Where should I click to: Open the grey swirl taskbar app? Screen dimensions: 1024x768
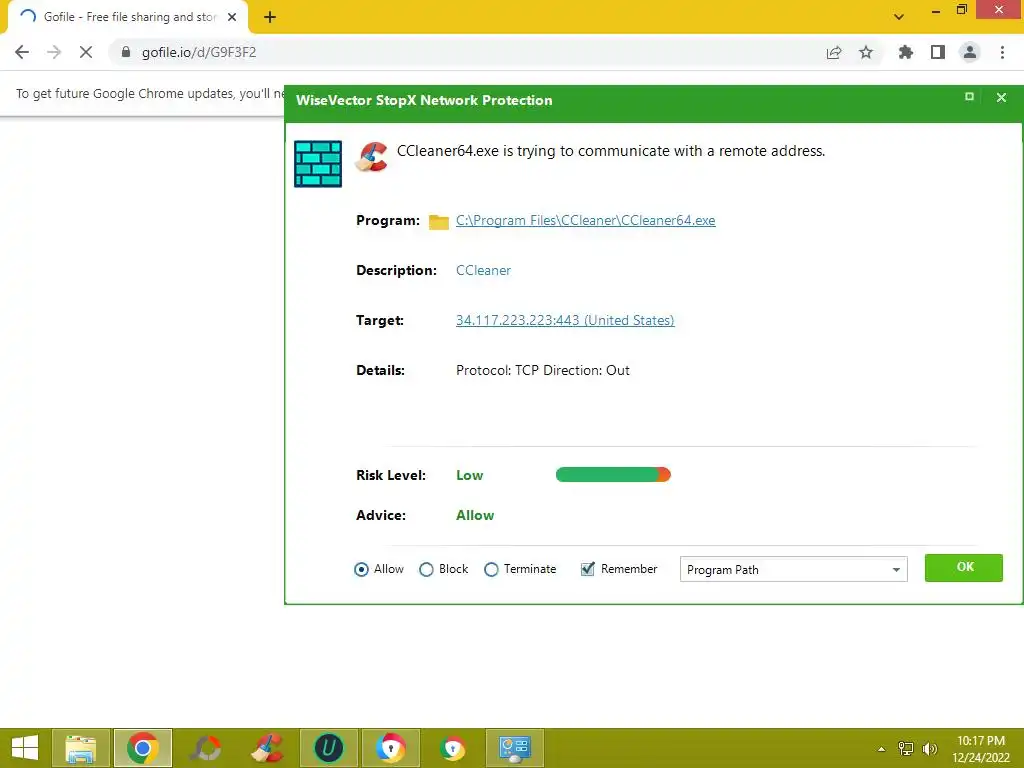click(206, 748)
